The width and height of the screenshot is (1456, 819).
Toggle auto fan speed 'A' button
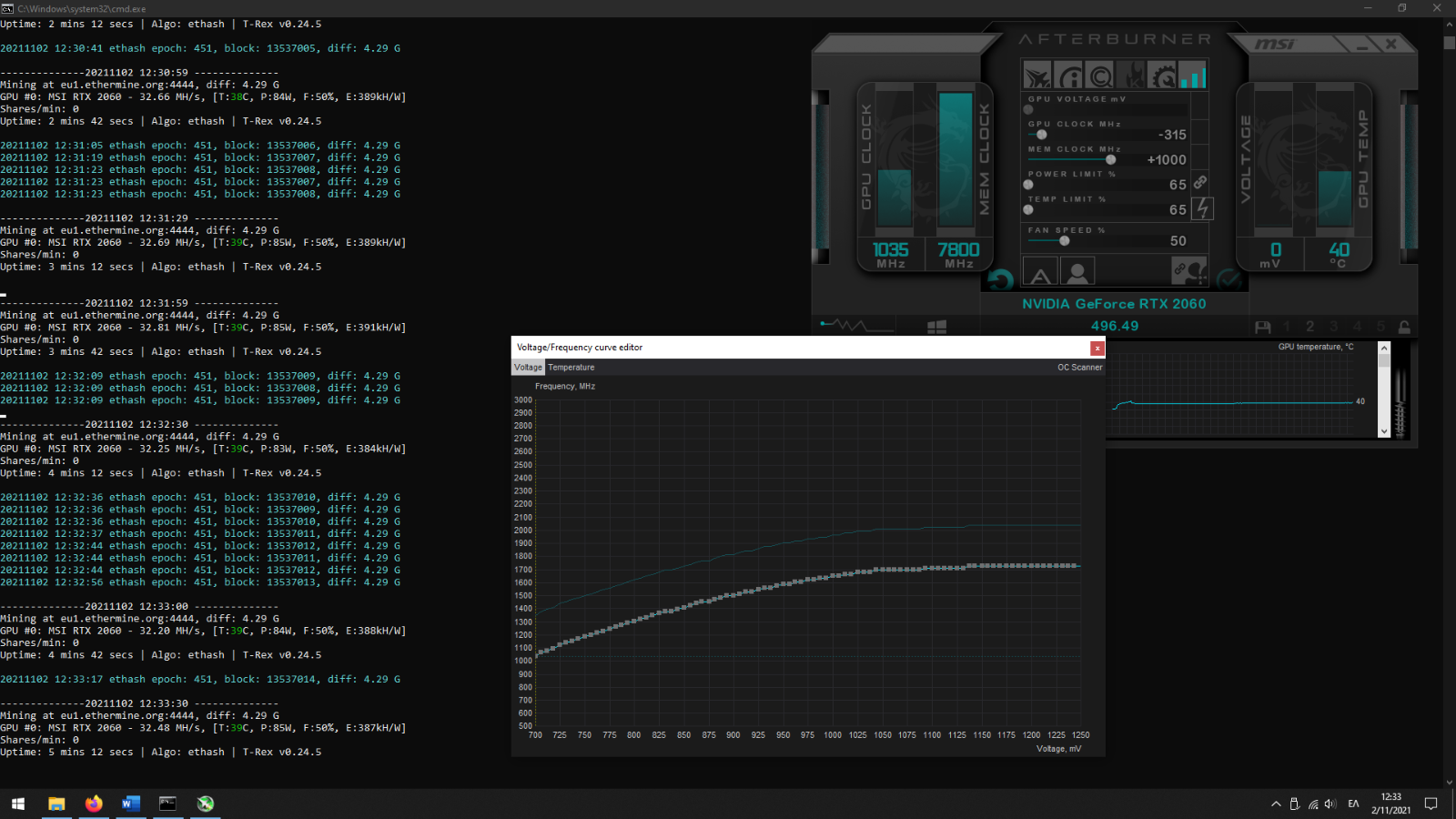coord(1040,271)
